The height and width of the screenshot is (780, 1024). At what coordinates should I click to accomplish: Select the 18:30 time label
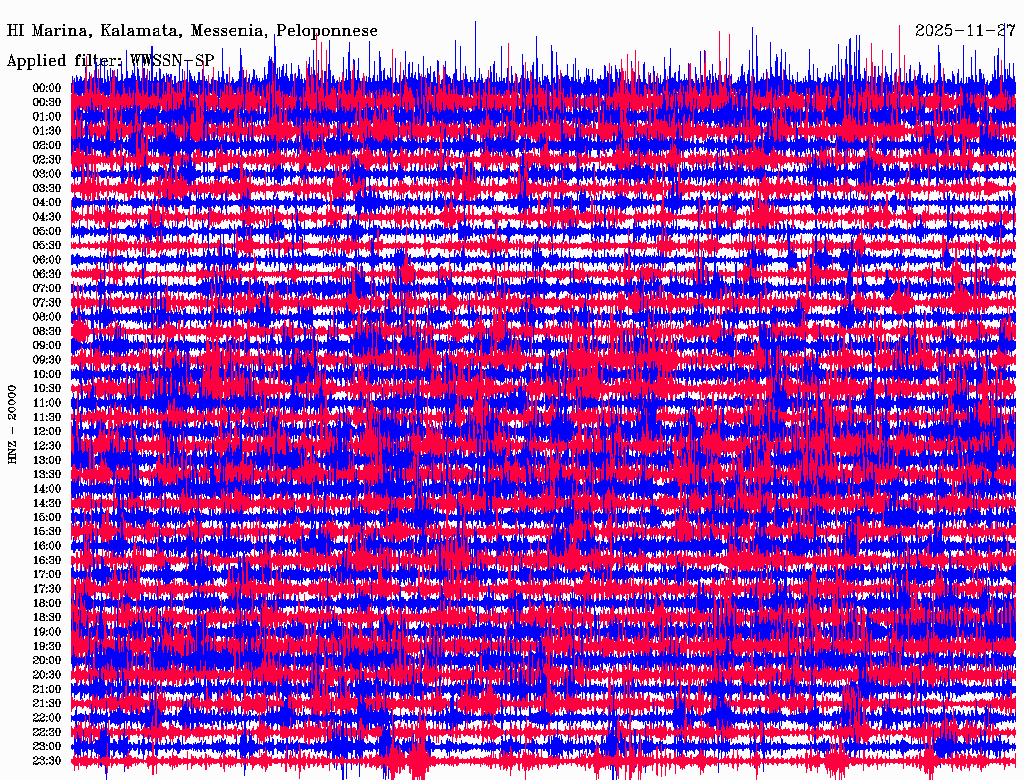(47, 618)
